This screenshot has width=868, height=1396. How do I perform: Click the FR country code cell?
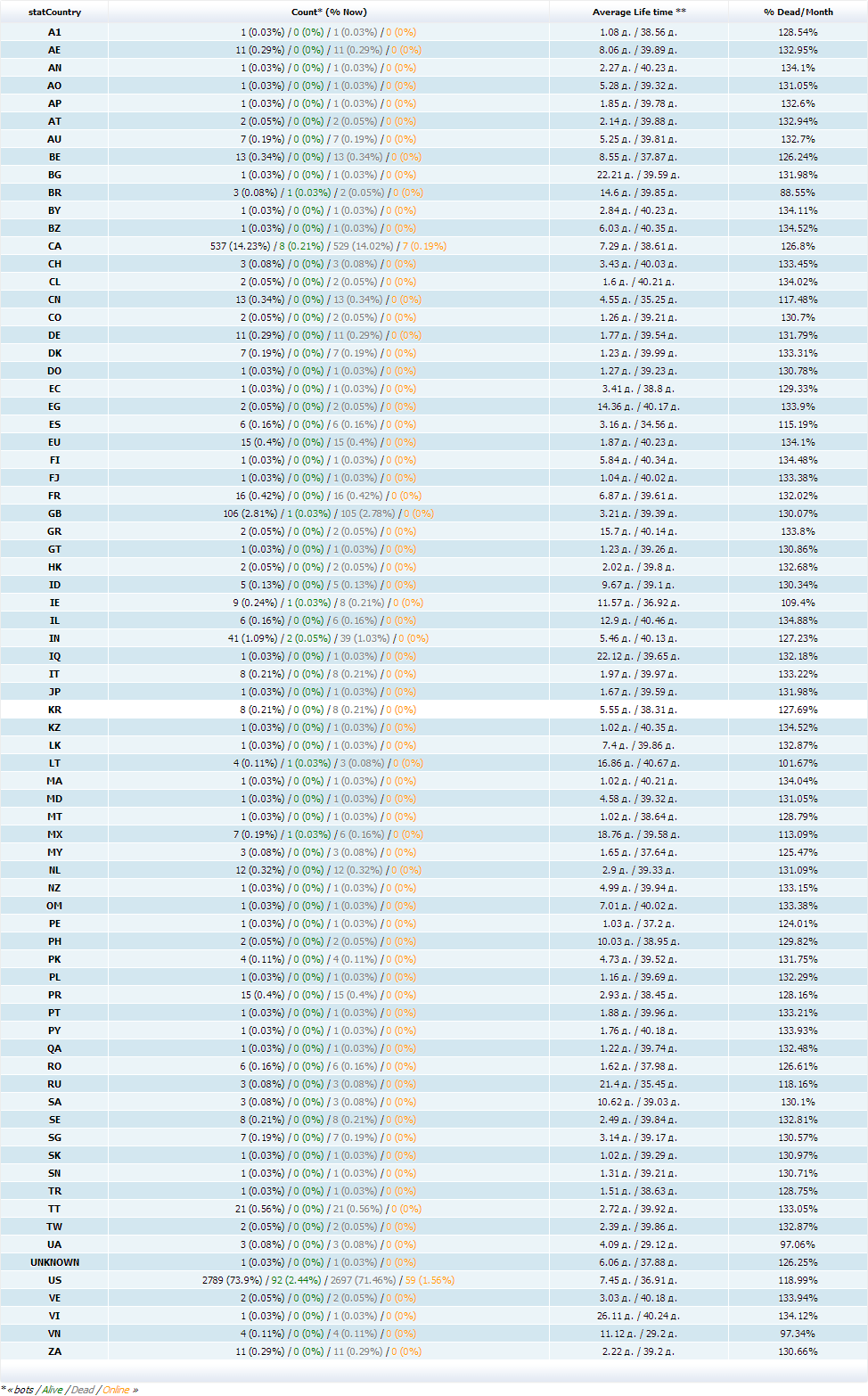coord(54,496)
